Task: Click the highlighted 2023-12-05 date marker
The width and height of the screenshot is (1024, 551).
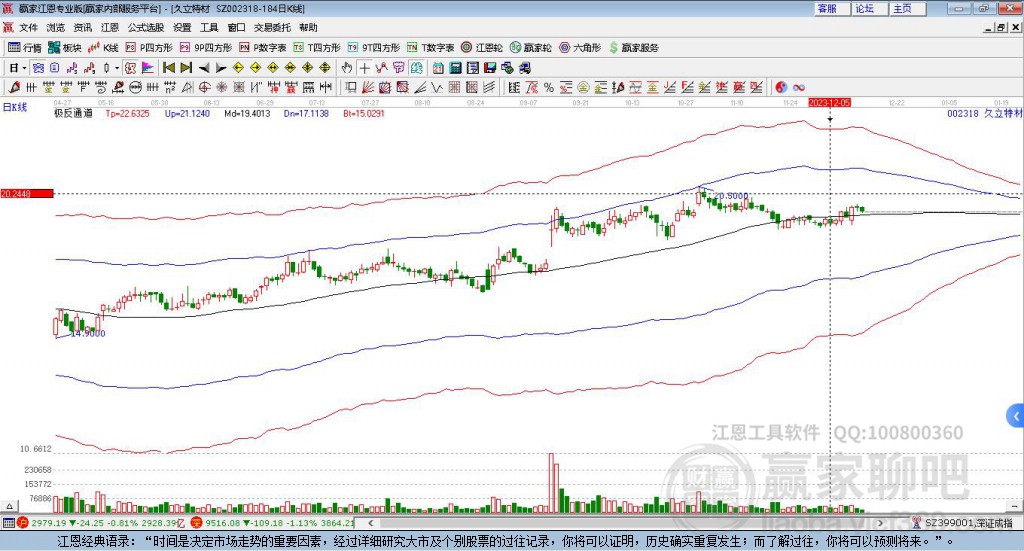Action: tap(829, 102)
